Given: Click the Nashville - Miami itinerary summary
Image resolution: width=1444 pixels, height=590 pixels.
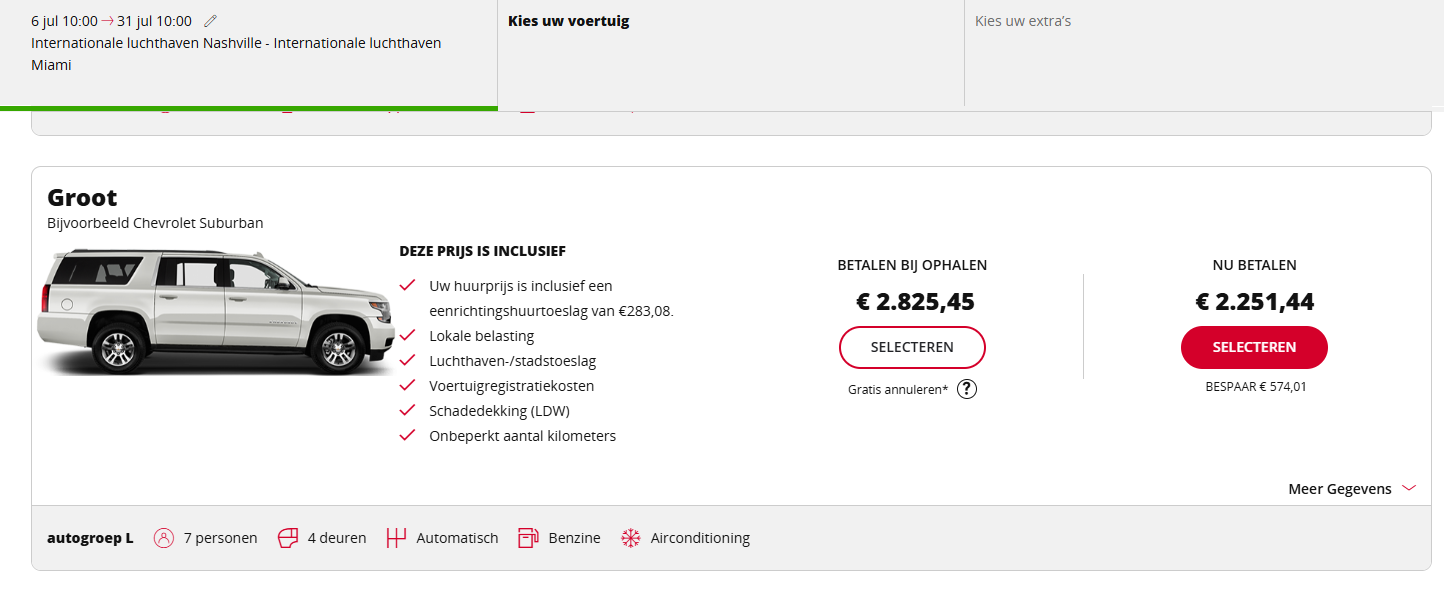Looking at the screenshot, I should point(236,54).
